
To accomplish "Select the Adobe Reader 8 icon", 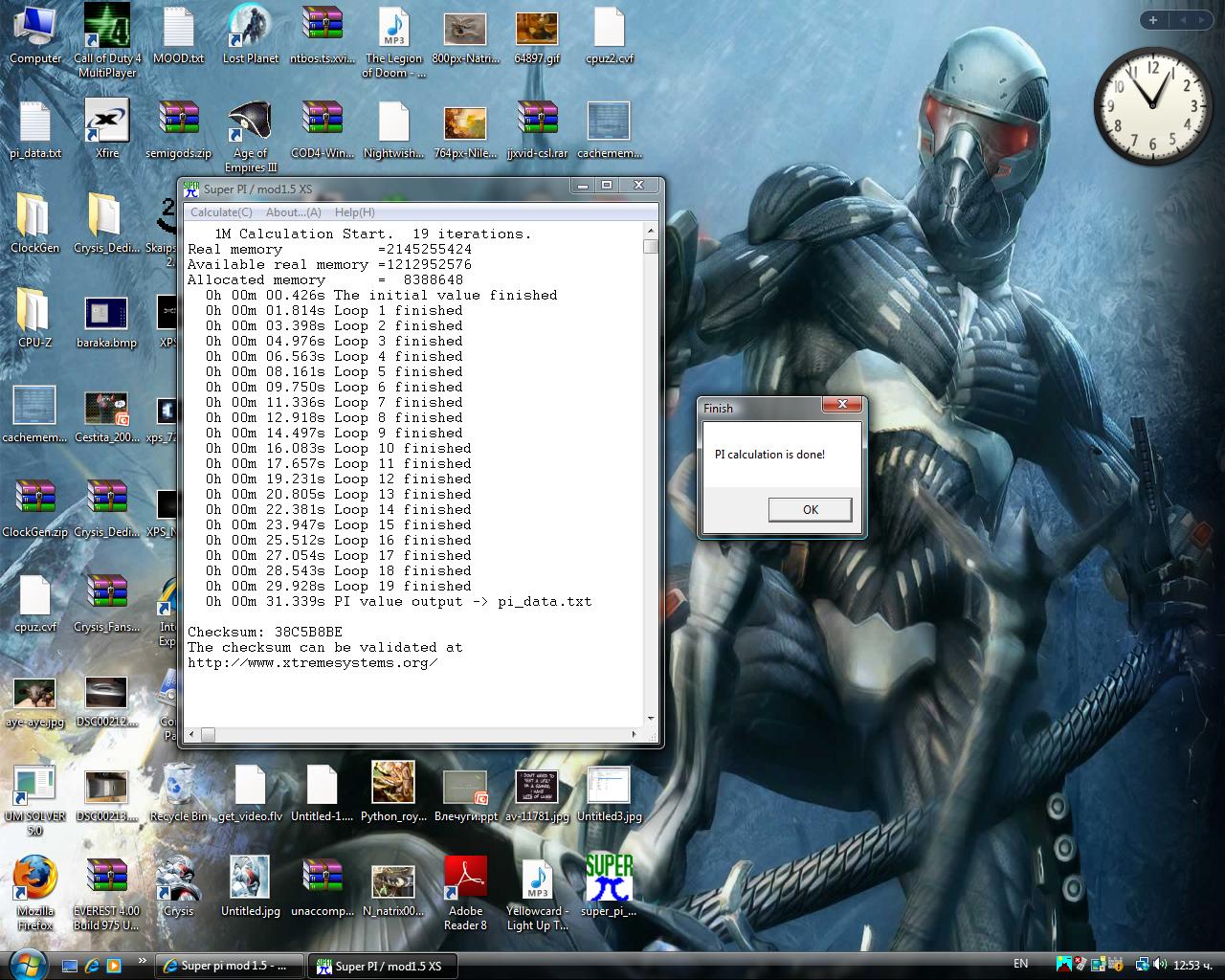I will coord(465,893).
